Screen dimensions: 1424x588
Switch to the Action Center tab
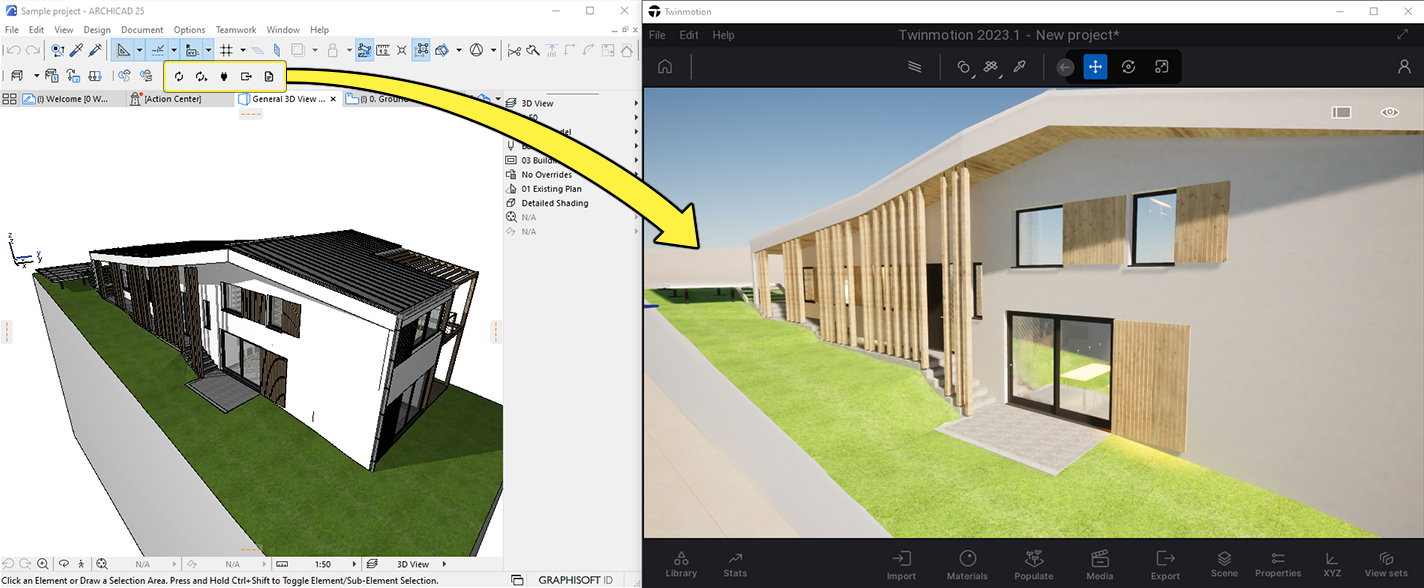tap(172, 99)
